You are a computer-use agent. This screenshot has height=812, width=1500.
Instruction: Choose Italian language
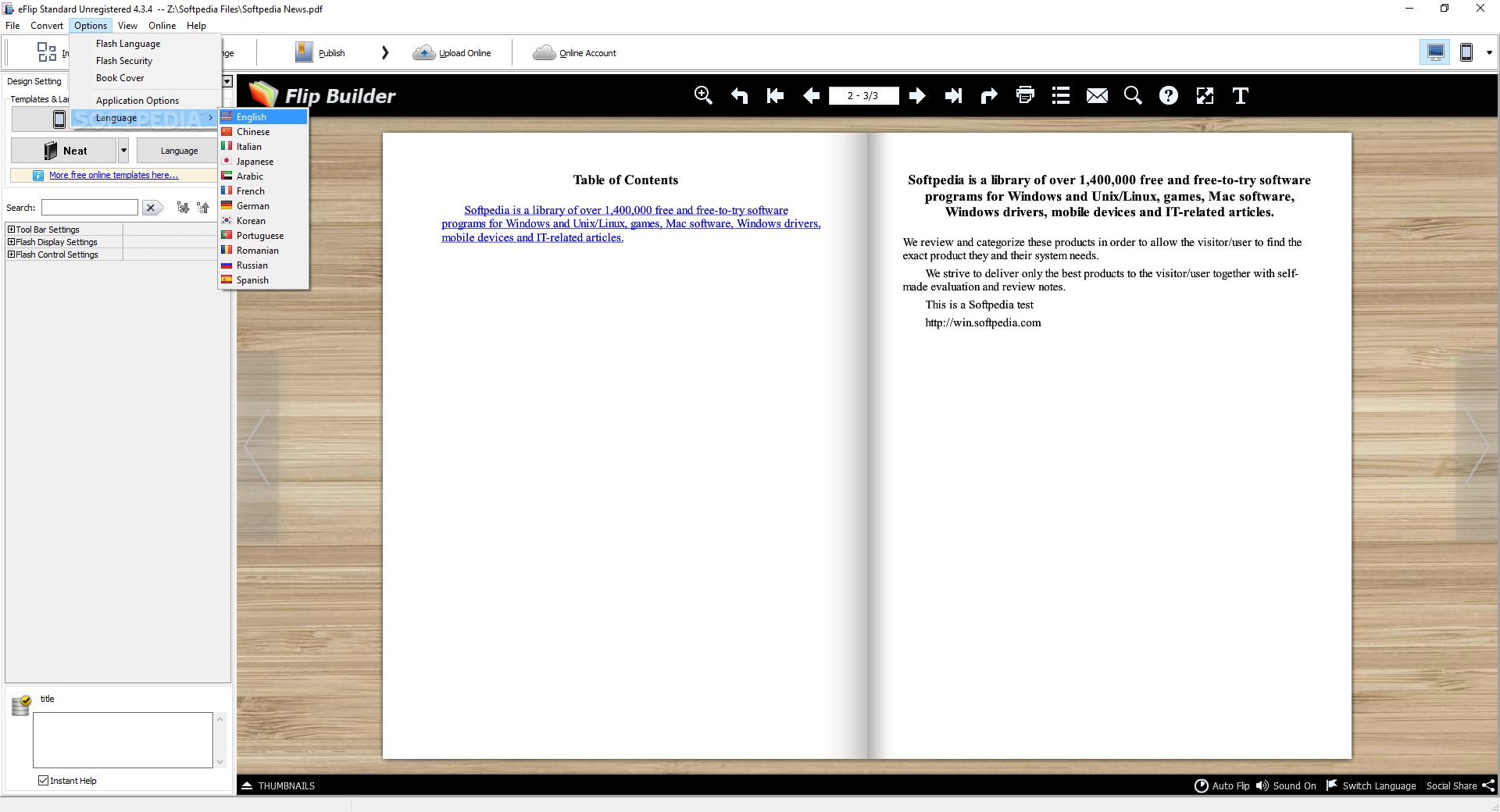click(x=263, y=147)
